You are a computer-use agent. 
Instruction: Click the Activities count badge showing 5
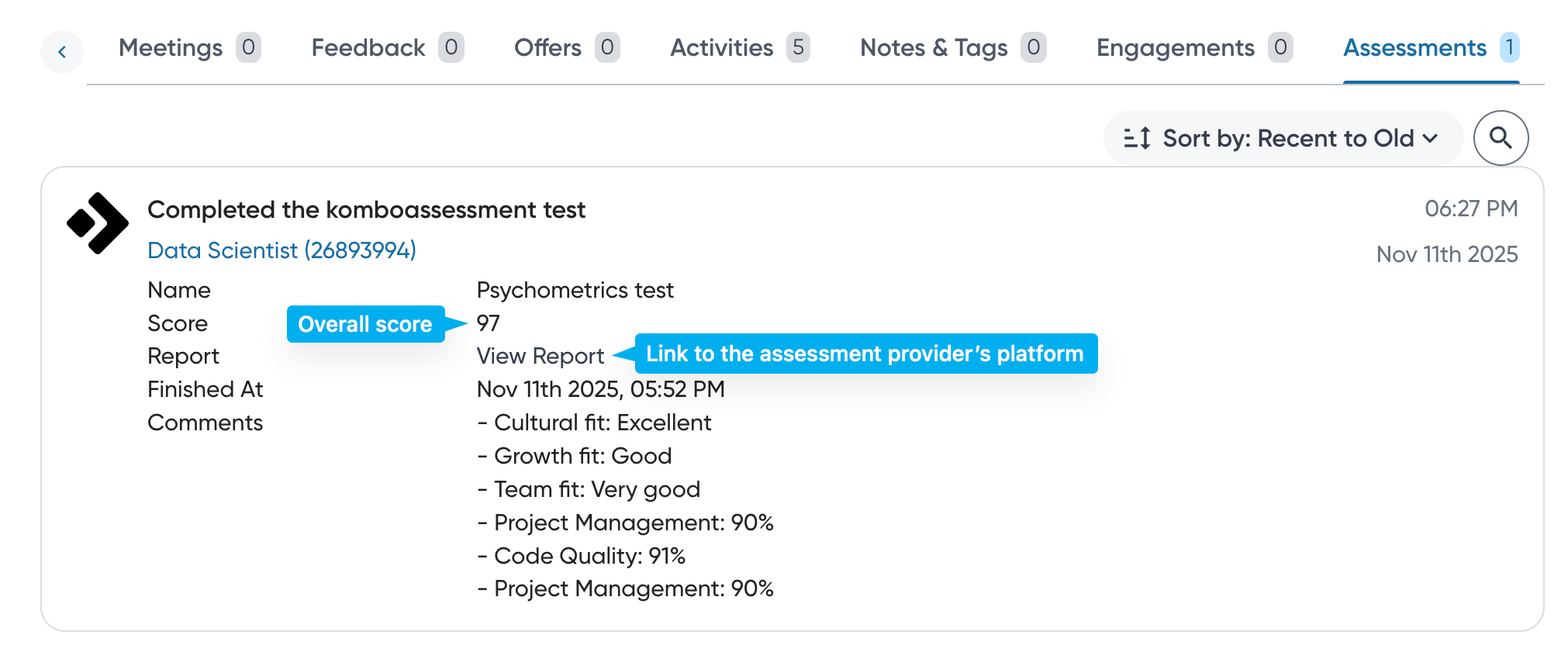(798, 48)
